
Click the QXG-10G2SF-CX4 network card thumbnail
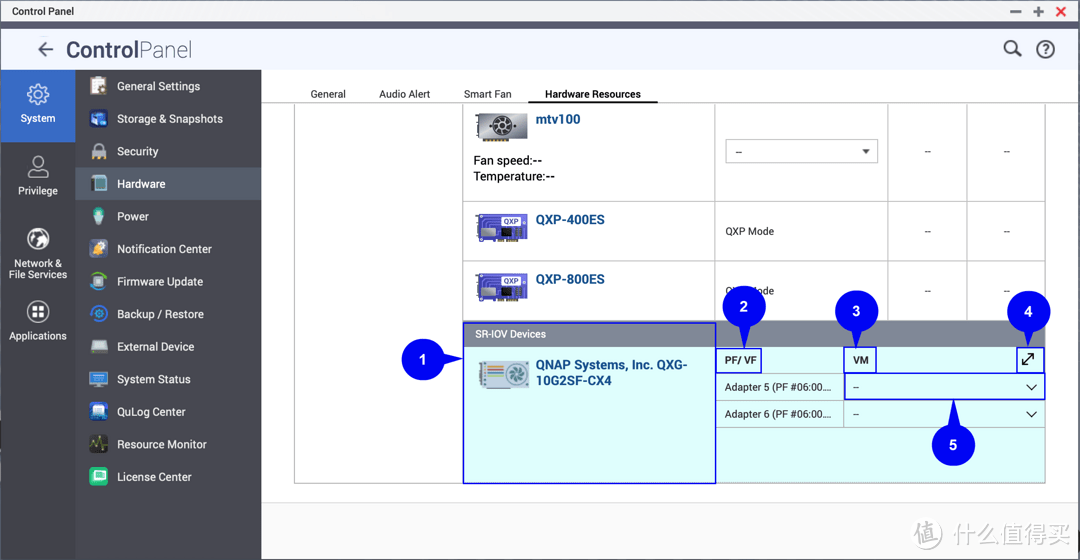504,375
